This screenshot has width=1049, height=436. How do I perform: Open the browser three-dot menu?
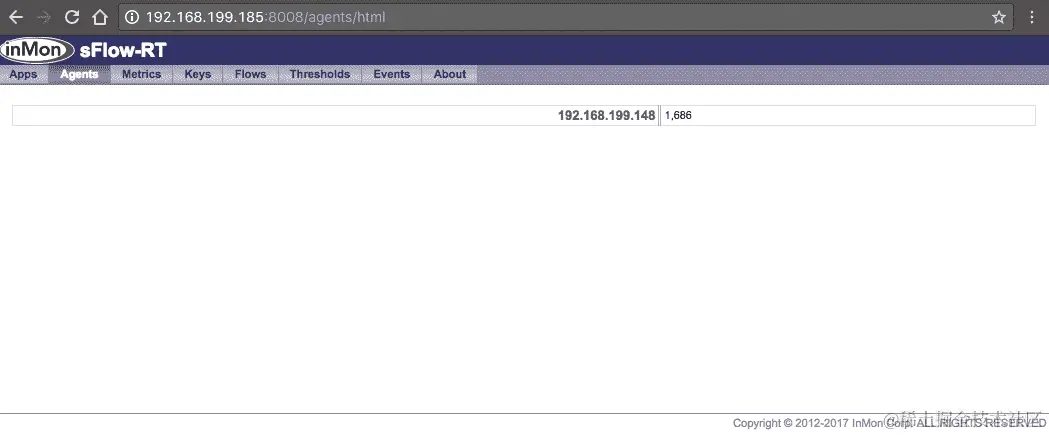click(x=1032, y=17)
